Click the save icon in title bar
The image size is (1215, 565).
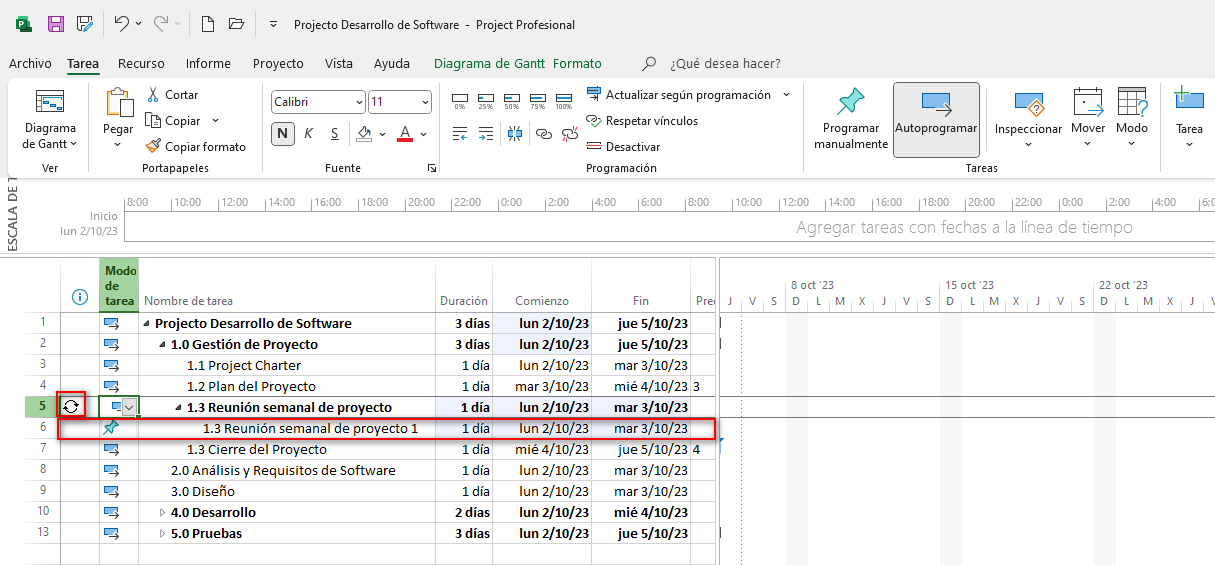(x=56, y=23)
